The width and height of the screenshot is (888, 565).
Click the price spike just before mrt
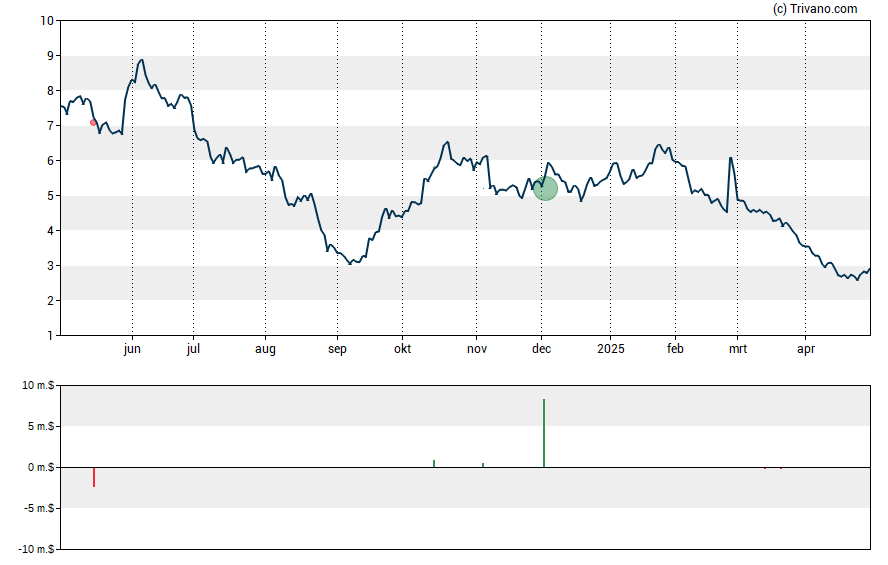(731, 158)
